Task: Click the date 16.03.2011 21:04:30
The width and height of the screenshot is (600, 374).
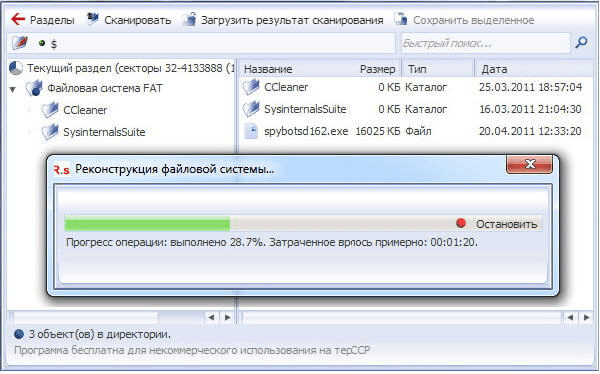Action: [x=530, y=109]
